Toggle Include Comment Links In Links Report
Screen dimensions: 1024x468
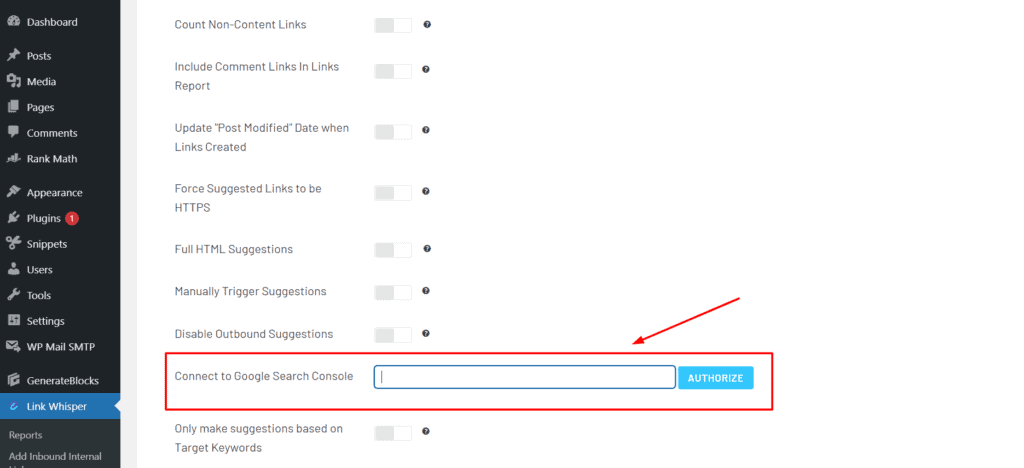point(393,71)
